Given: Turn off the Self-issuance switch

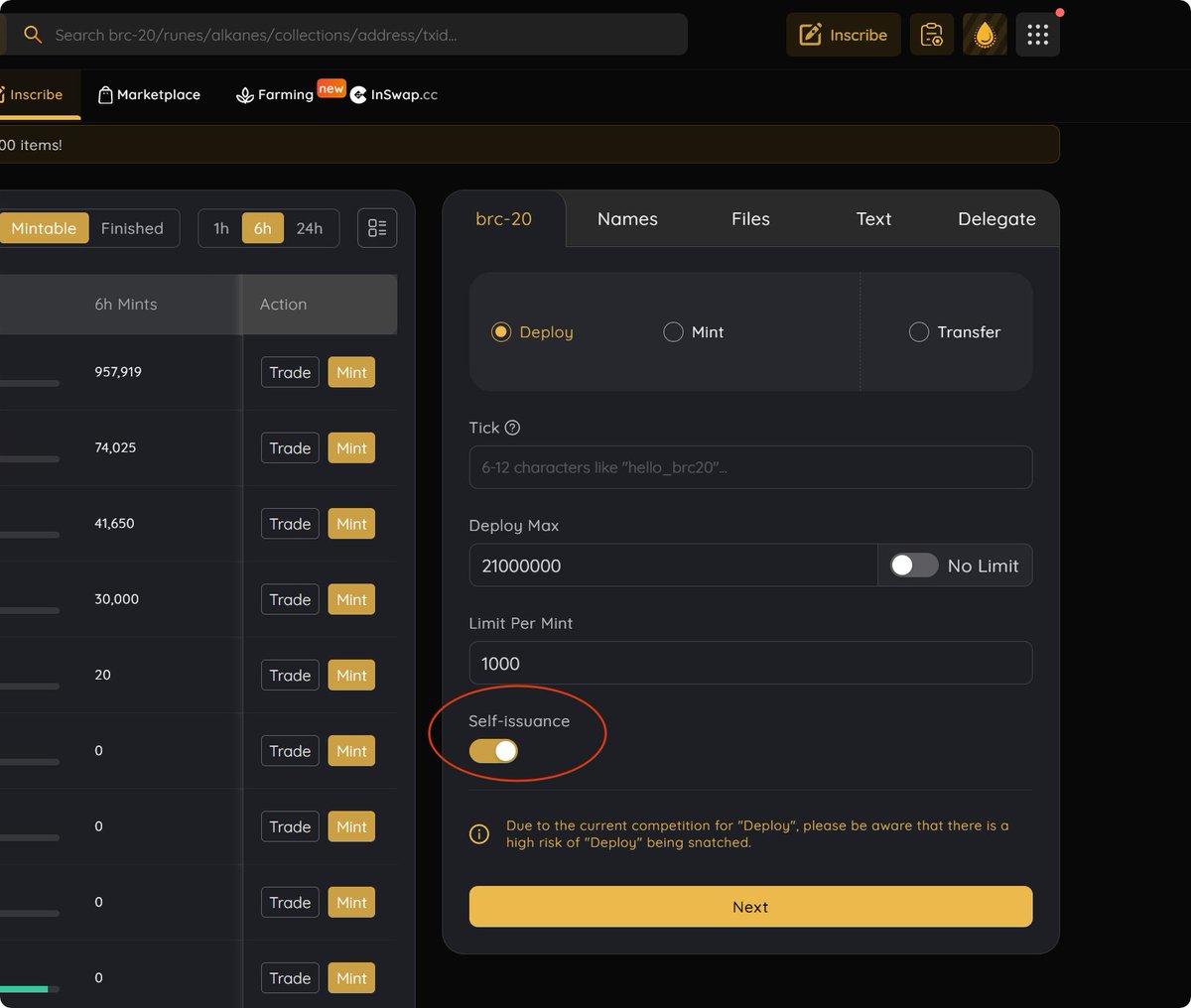Looking at the screenshot, I should click(x=493, y=751).
